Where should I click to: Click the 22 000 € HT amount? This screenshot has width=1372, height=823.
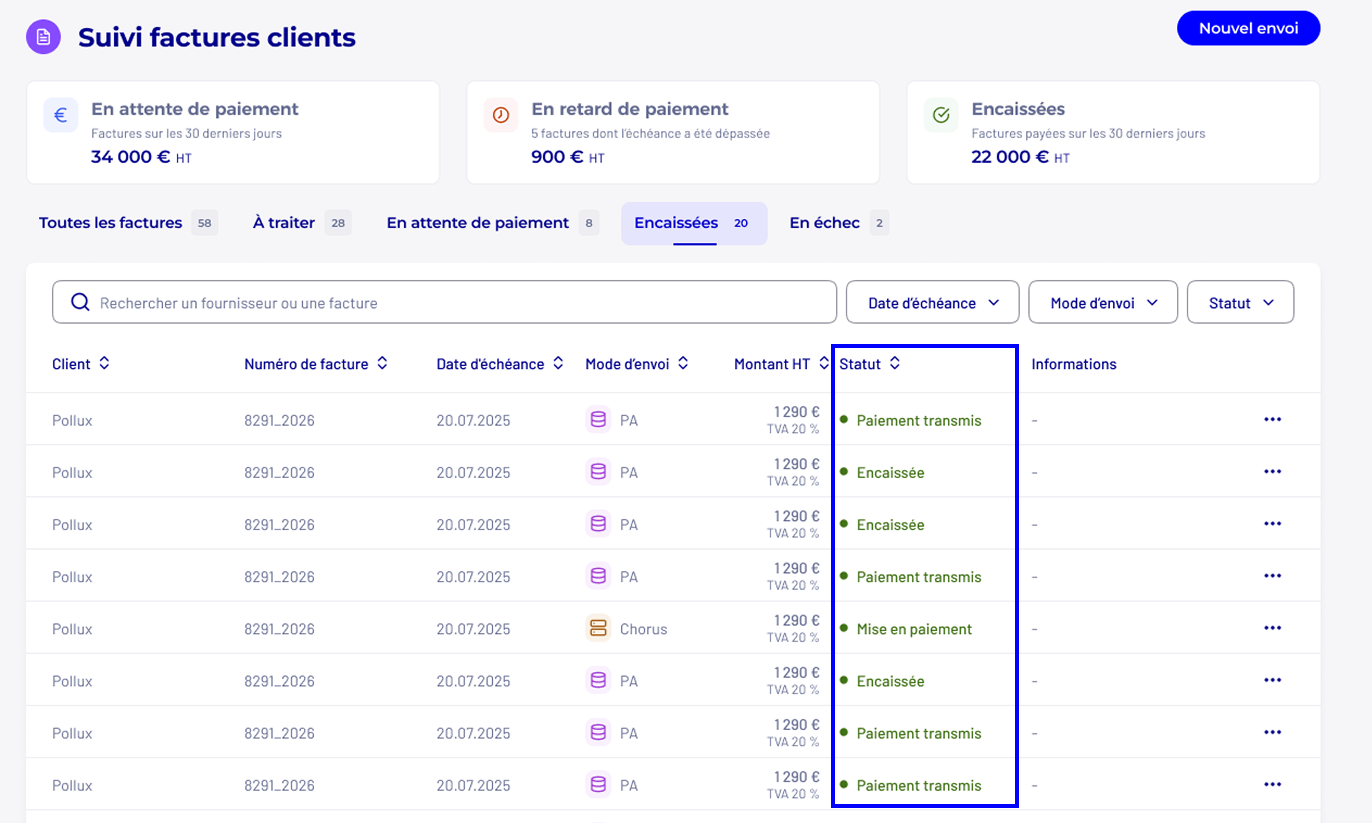[x=1020, y=157]
